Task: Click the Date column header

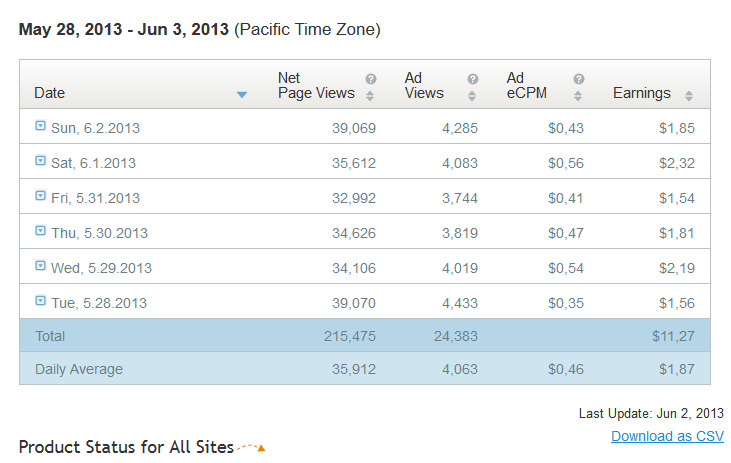Action: 50,93
